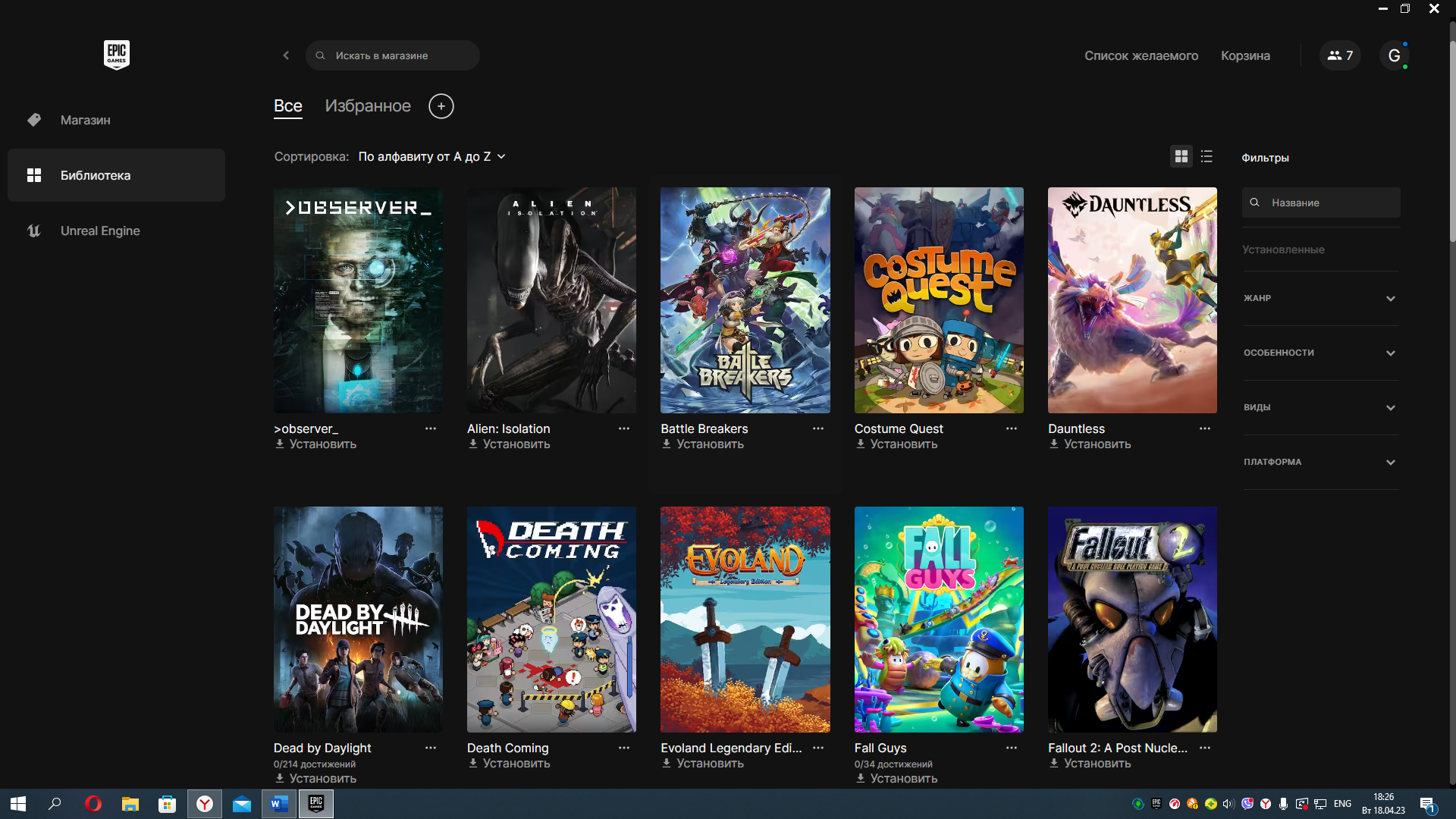This screenshot has height=819, width=1456.
Task: Click the Fall Guys game thumbnail
Action: tap(938, 619)
